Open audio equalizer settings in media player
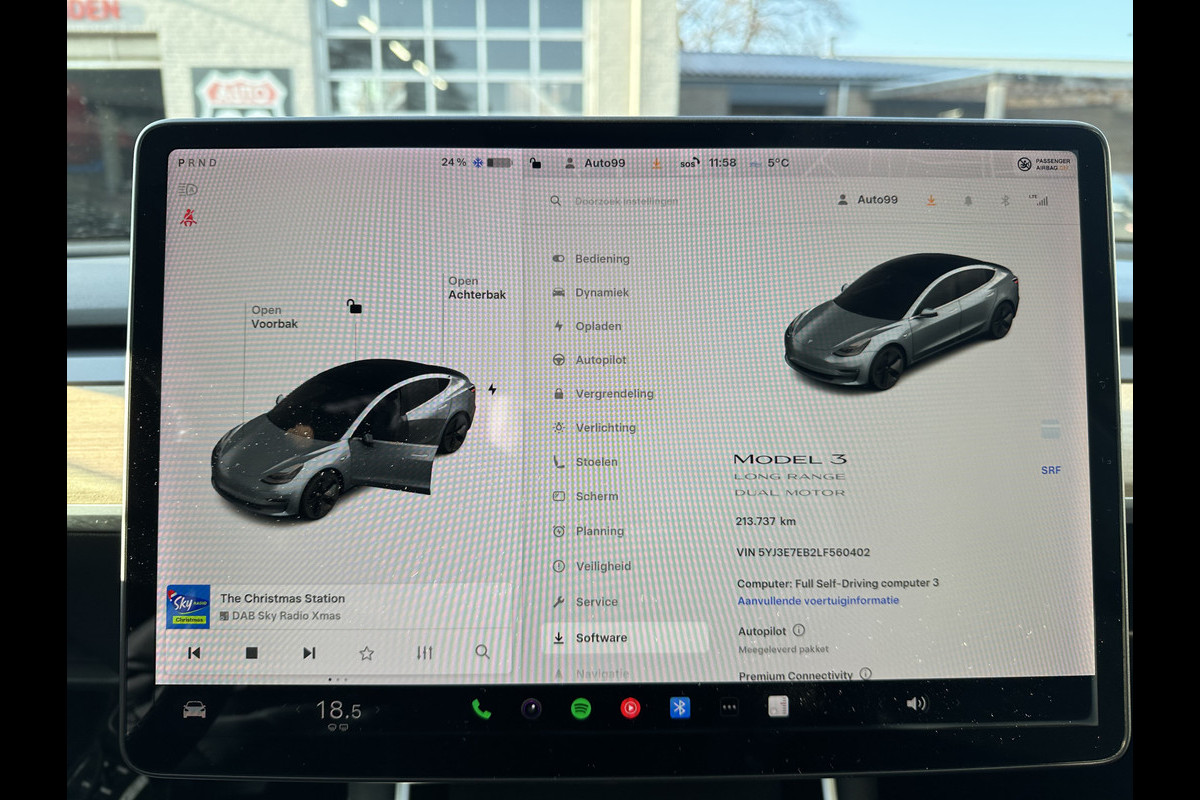This screenshot has height=800, width=1200. (x=425, y=652)
